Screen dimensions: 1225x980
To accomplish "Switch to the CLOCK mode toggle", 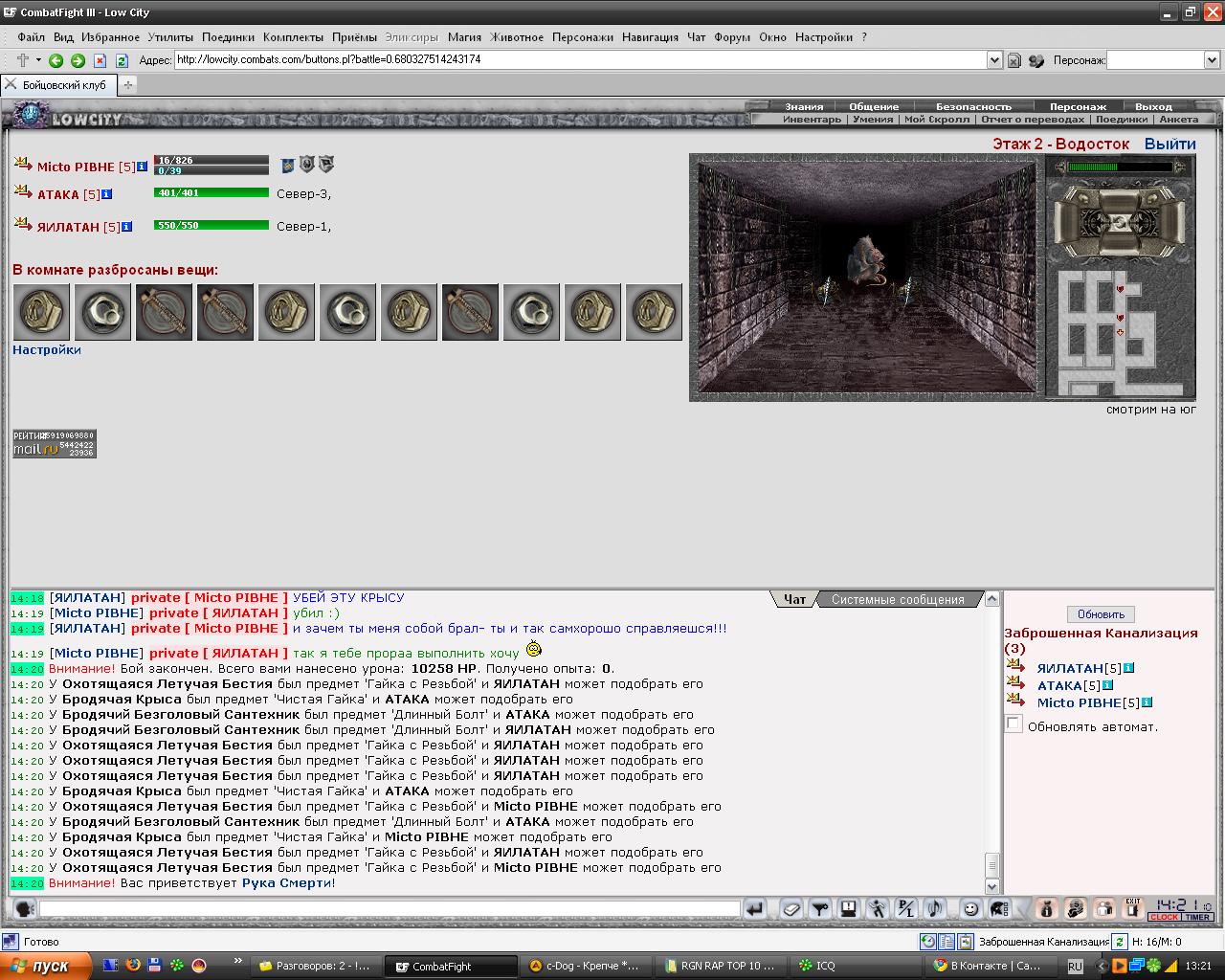I will pyautogui.click(x=1164, y=917).
